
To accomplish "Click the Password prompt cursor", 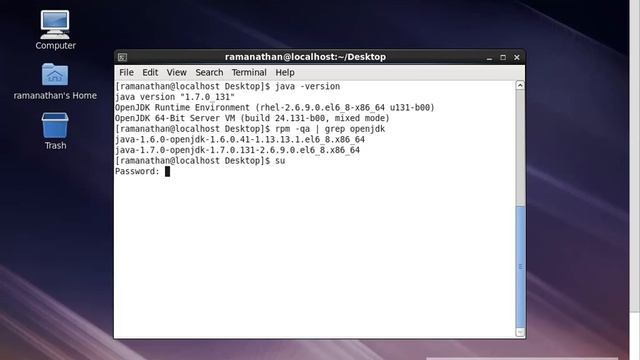I will 167,171.
